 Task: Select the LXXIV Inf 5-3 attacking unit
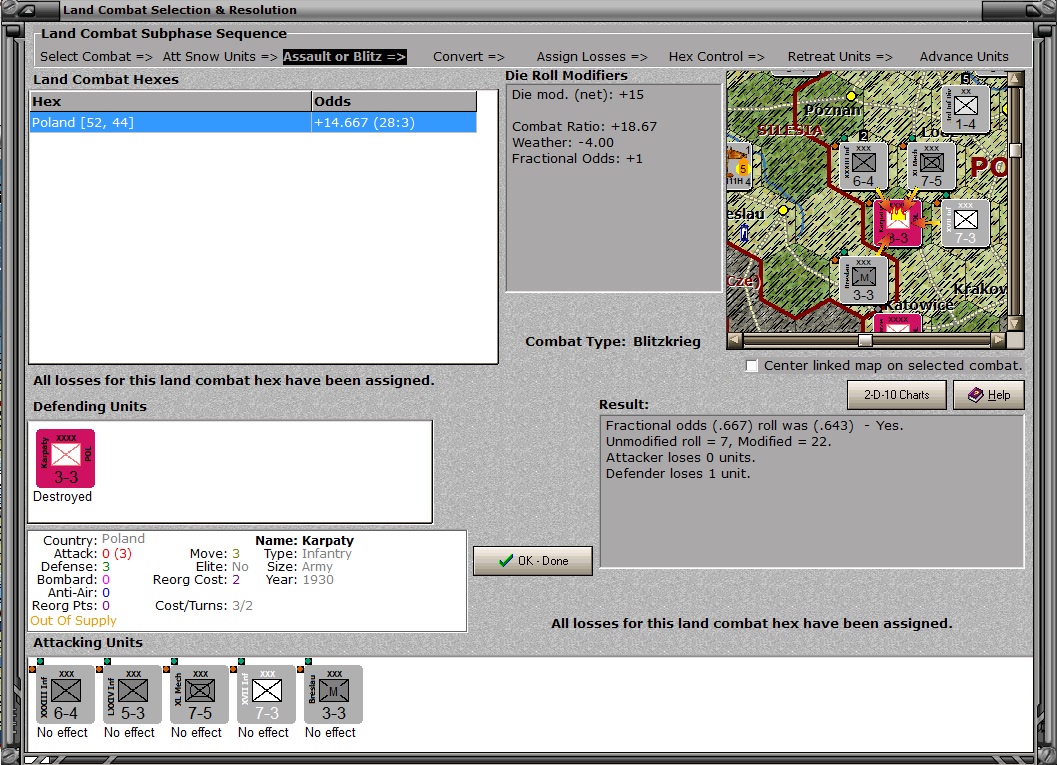(x=132, y=694)
